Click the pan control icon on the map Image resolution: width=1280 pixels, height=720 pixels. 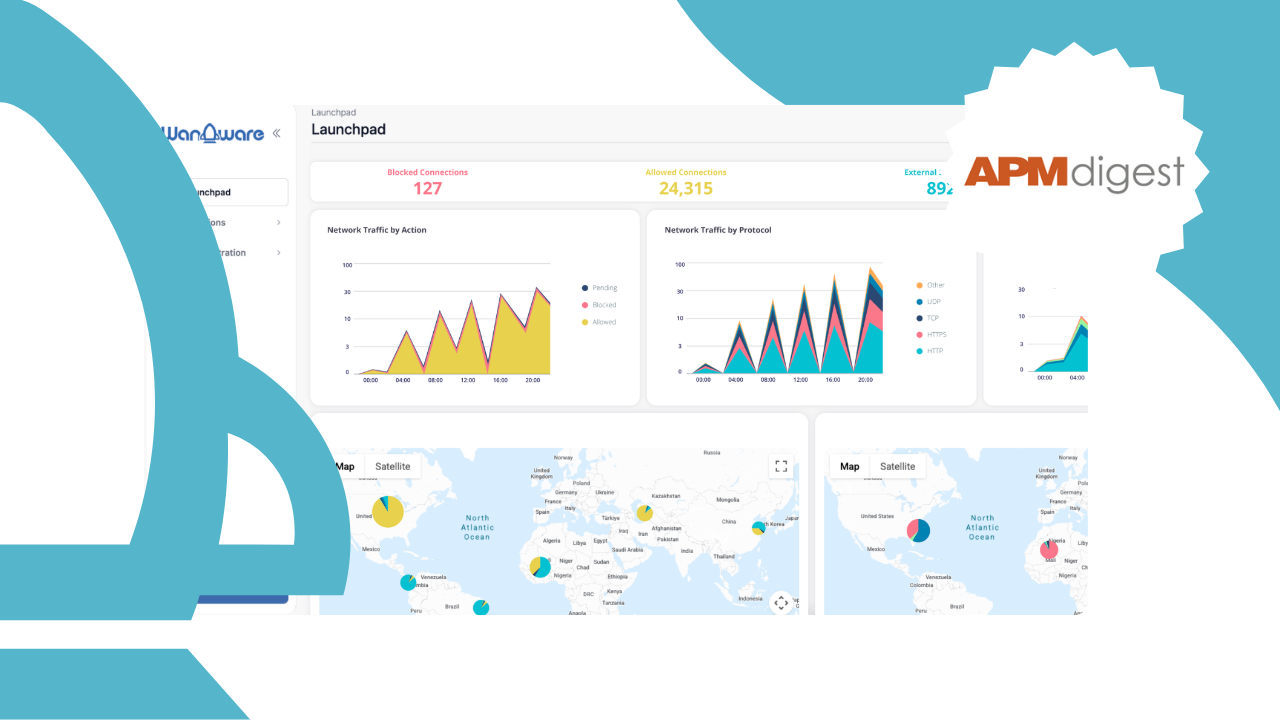pos(781,603)
